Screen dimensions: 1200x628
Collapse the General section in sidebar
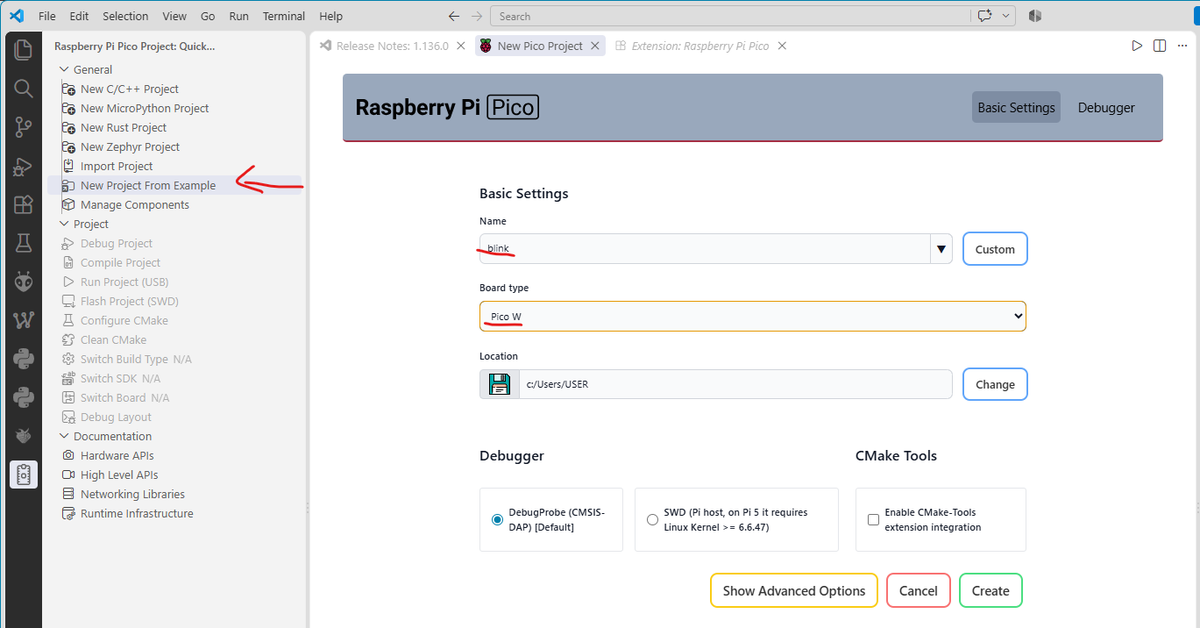click(x=65, y=70)
